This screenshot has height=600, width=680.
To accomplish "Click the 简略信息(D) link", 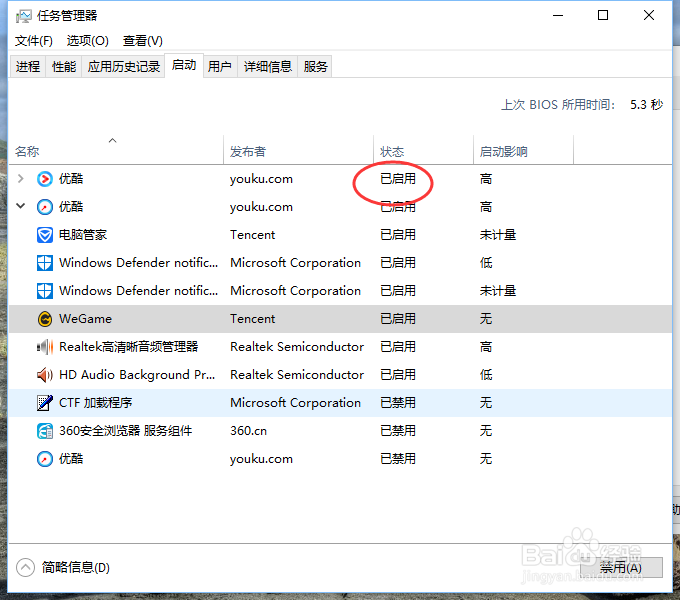I will coord(75,567).
